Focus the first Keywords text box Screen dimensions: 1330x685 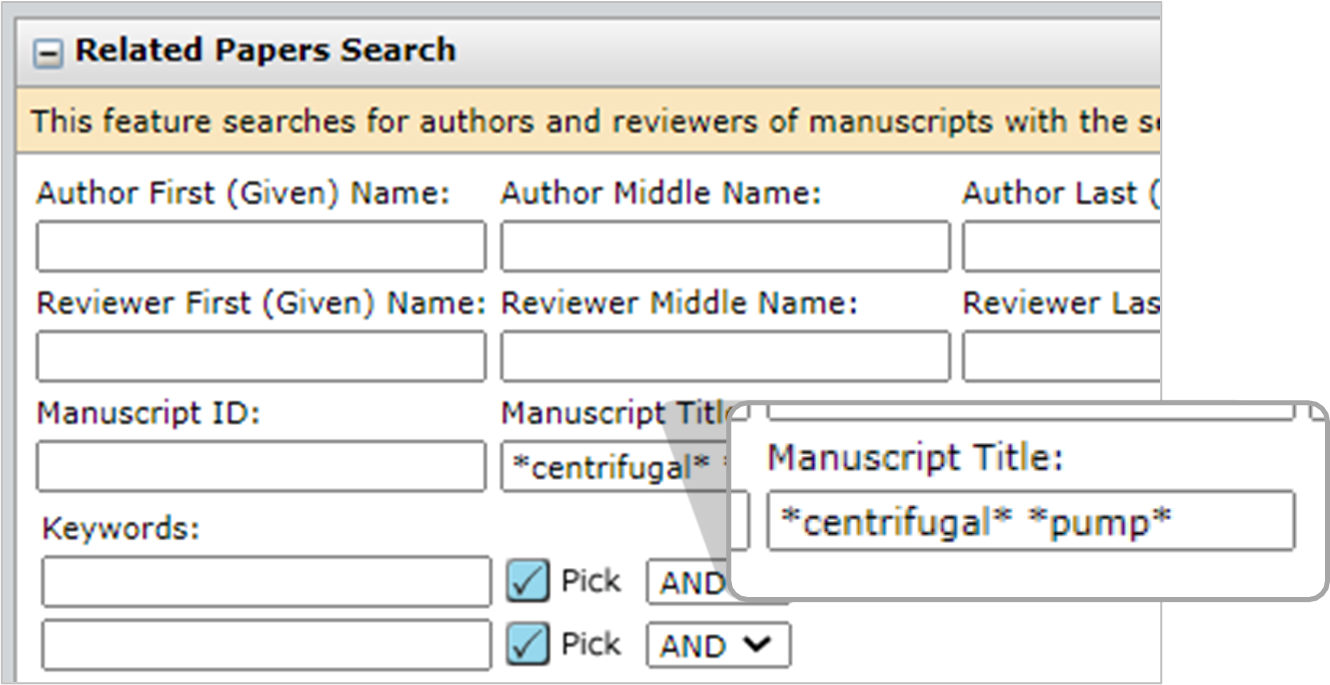click(266, 582)
